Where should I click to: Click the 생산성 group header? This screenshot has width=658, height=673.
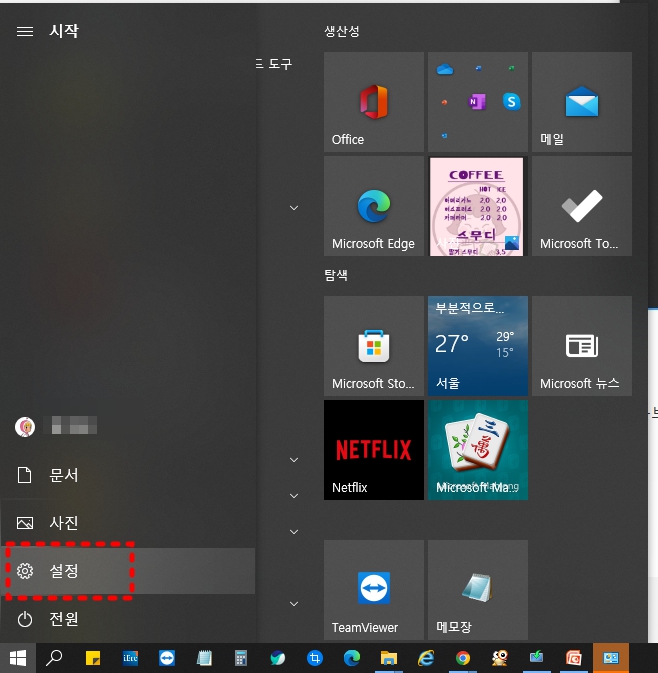341,31
